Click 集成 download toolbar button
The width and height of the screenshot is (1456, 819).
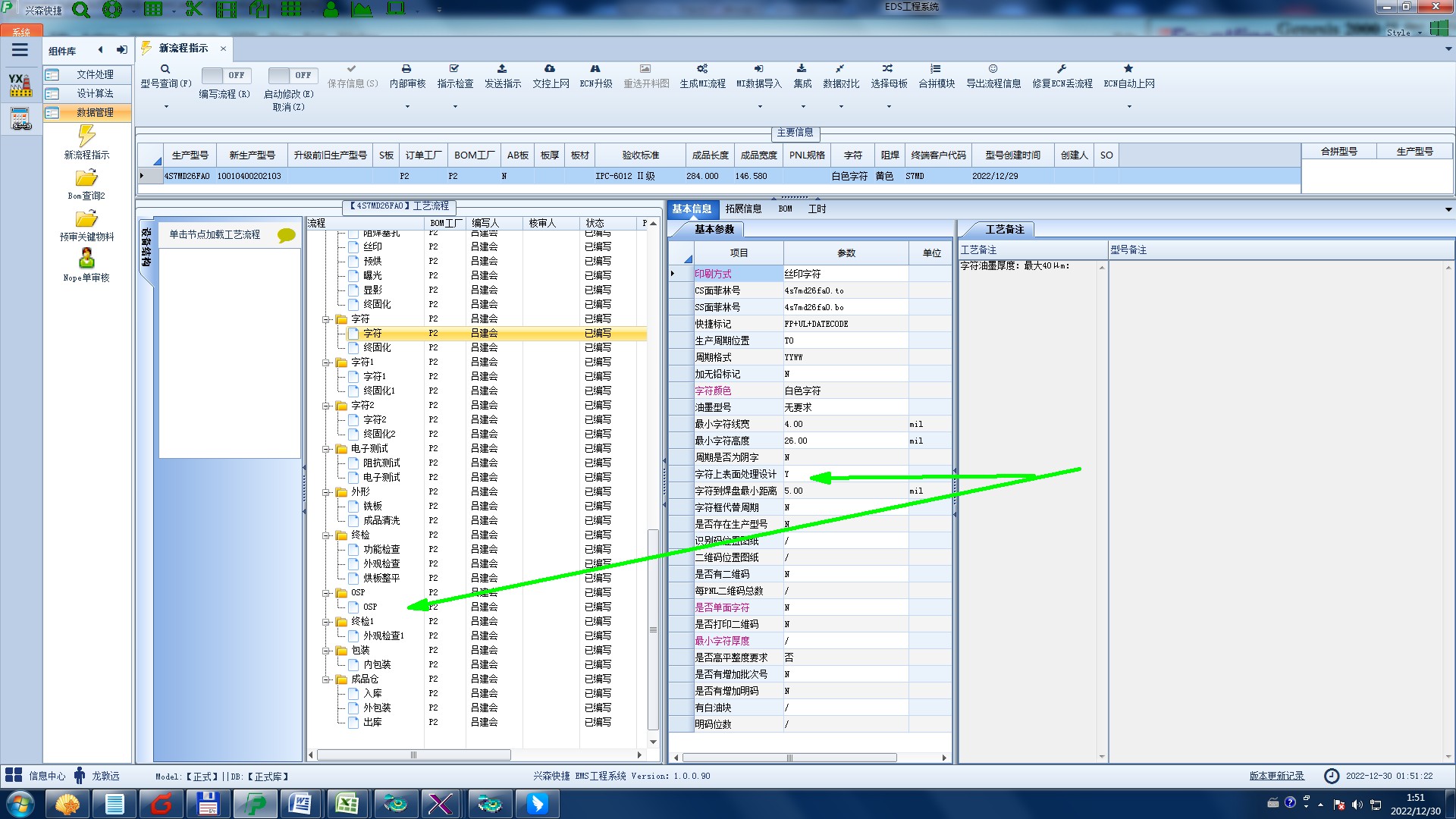pos(802,76)
